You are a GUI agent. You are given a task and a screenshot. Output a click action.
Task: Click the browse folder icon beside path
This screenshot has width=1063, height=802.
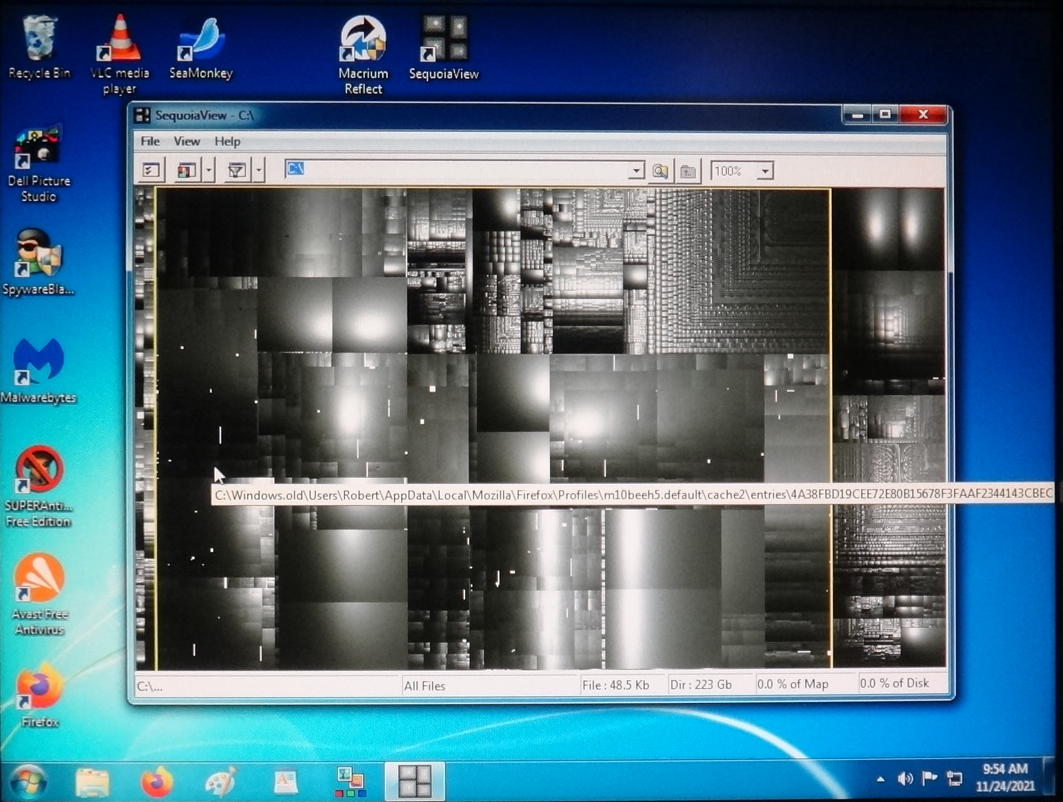click(x=660, y=171)
